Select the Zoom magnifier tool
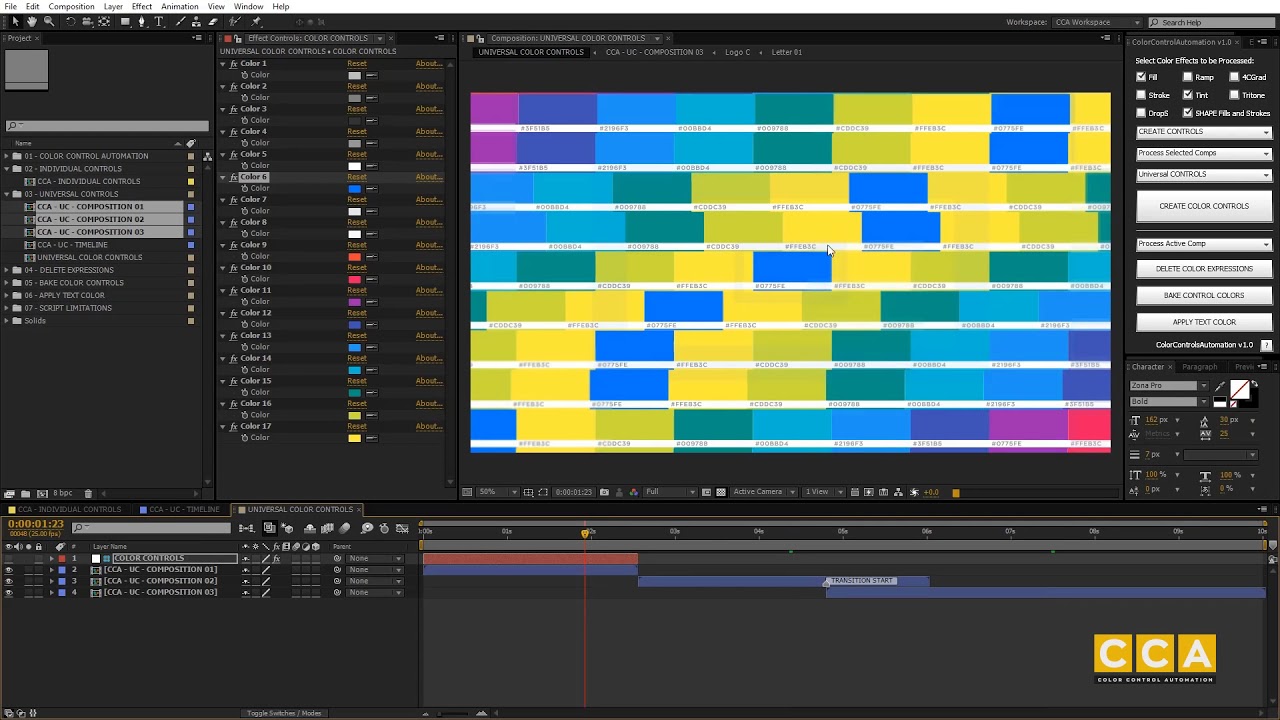 coord(49,22)
